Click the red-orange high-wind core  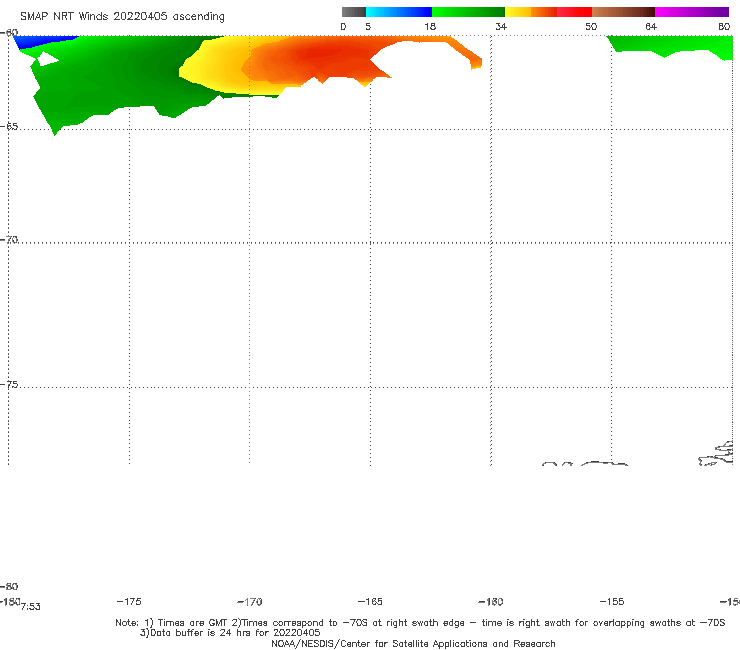click(x=326, y=57)
